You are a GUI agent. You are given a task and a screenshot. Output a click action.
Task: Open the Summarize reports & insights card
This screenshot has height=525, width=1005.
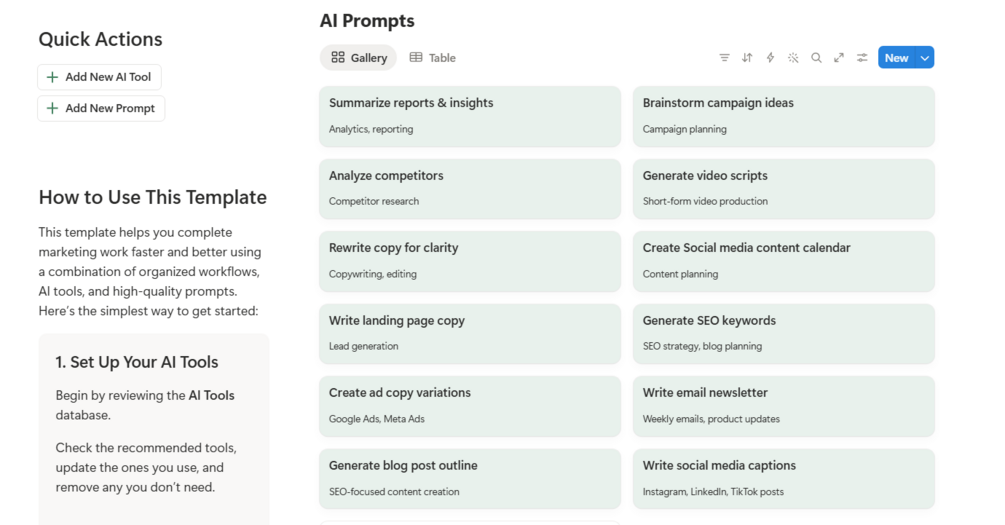point(470,116)
